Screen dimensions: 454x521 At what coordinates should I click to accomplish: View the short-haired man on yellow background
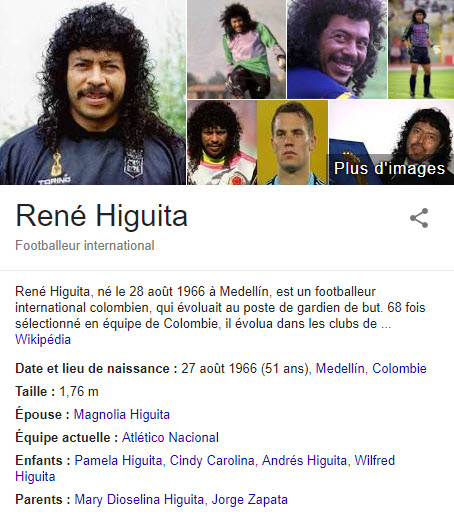pyautogui.click(x=292, y=142)
